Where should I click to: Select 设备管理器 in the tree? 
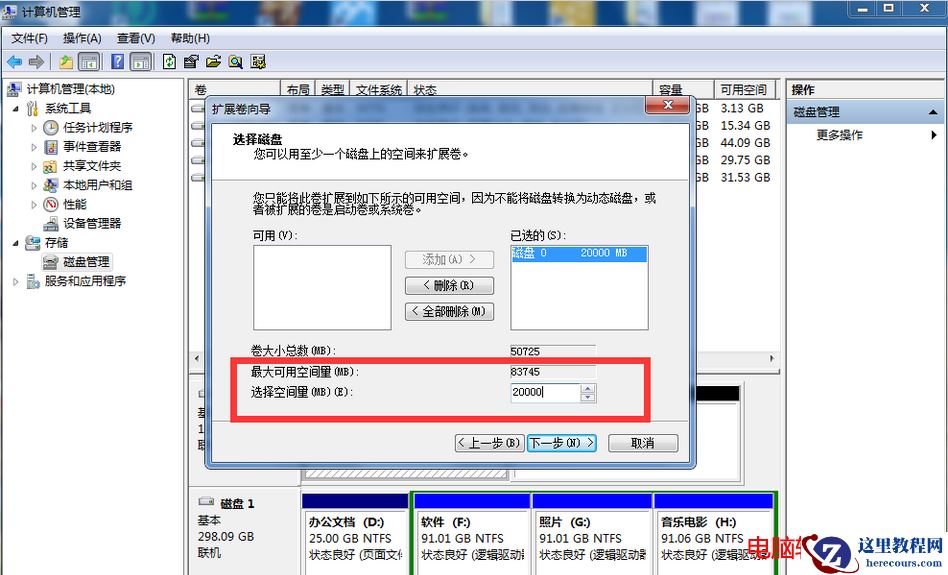[92, 224]
